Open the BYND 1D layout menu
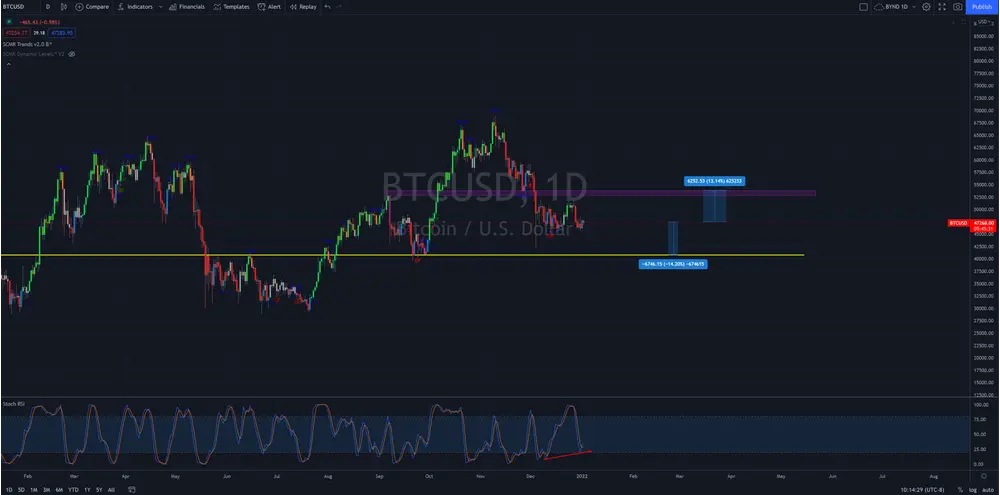 click(895, 6)
